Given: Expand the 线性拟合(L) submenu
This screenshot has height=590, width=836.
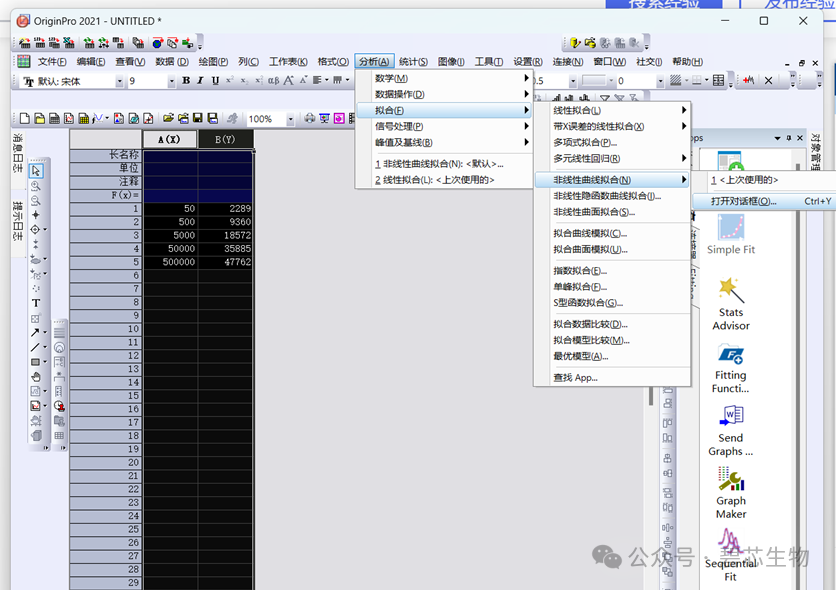Looking at the screenshot, I should click(x=612, y=110).
